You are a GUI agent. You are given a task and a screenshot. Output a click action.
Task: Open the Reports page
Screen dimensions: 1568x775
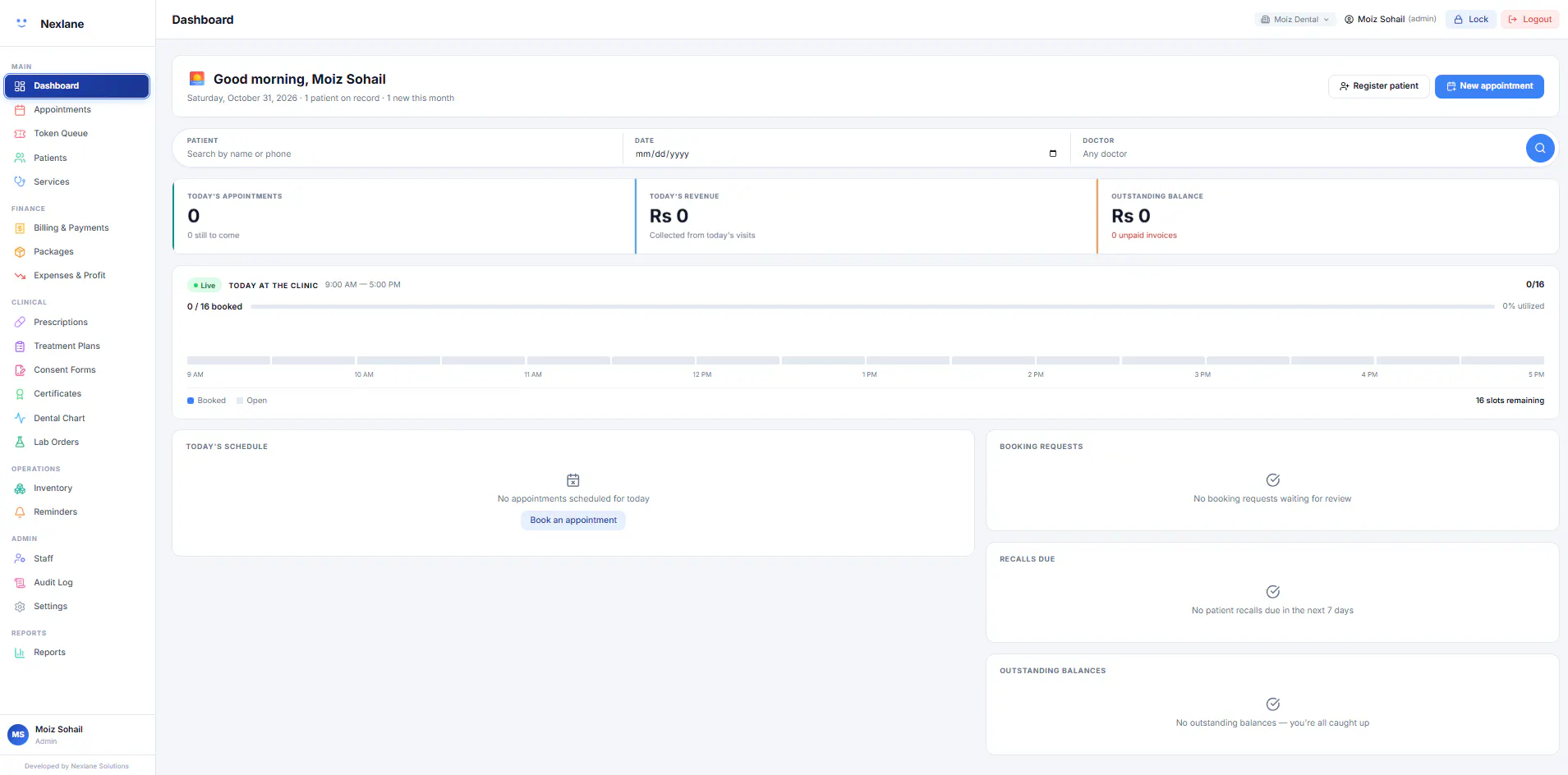point(77,653)
